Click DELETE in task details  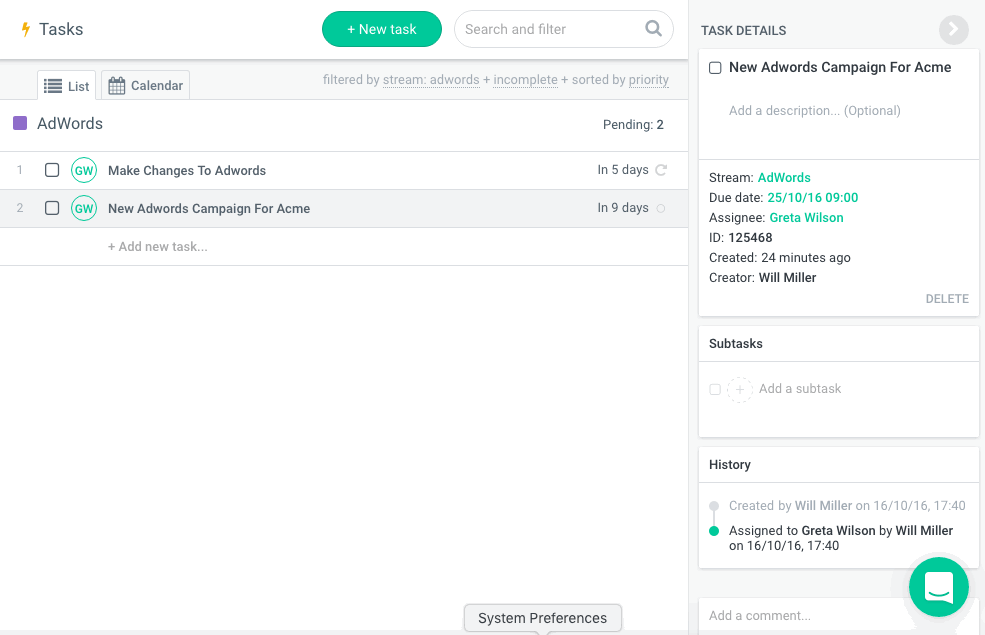pyautogui.click(x=946, y=299)
